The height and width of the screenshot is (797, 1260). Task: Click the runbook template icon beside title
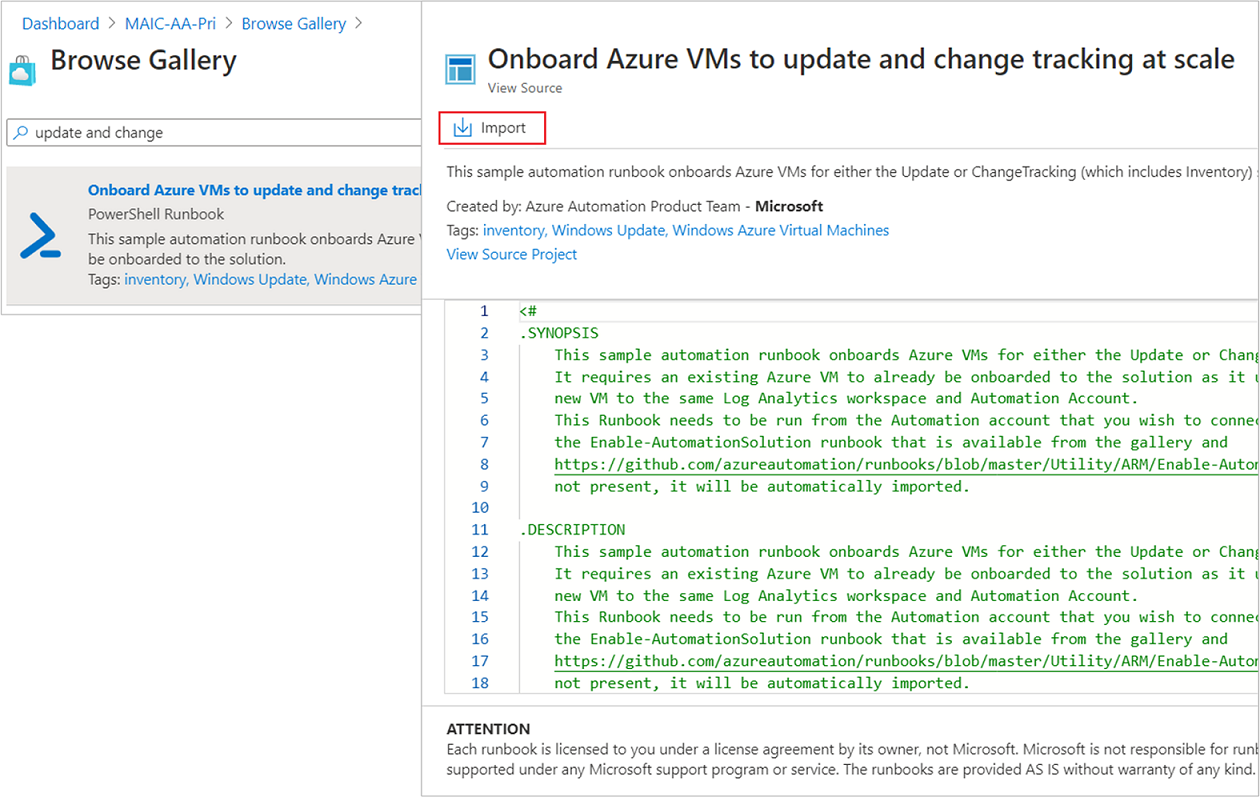pyautogui.click(x=460, y=69)
